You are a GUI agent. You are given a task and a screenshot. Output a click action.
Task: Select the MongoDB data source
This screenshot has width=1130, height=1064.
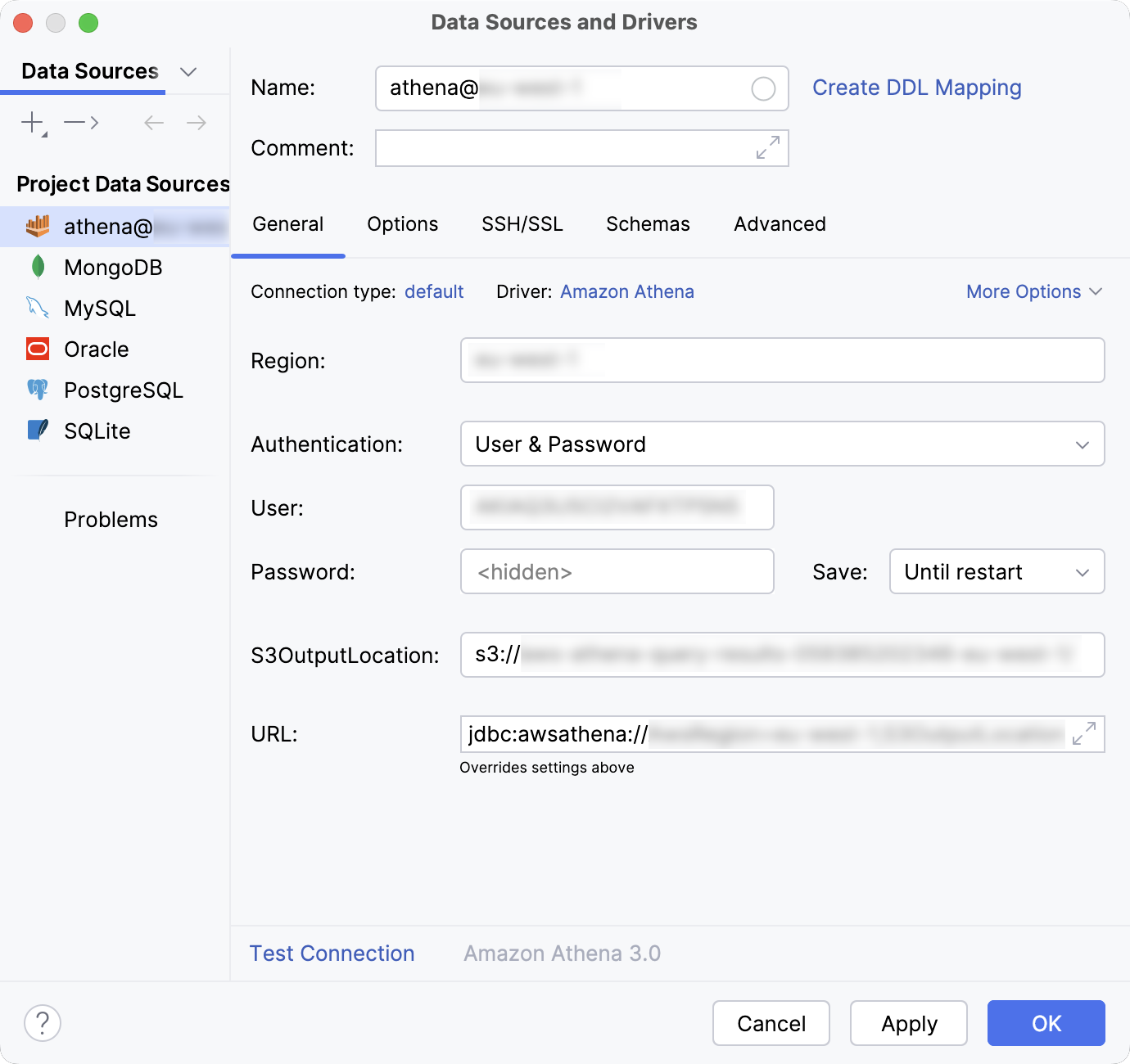pyautogui.click(x=113, y=267)
